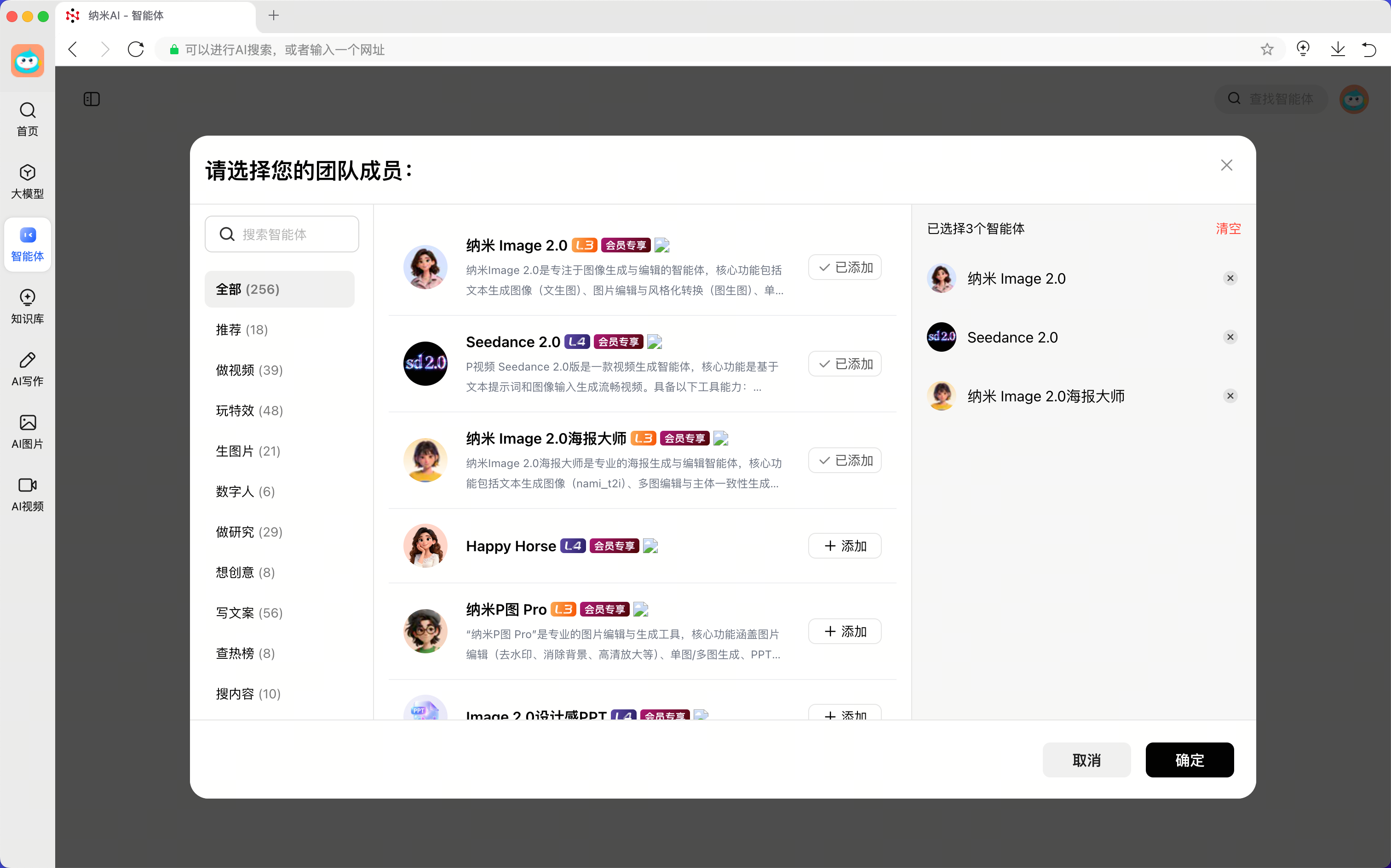Click 清空 to clear selected agents
This screenshot has width=1391, height=868.
tap(1228, 229)
